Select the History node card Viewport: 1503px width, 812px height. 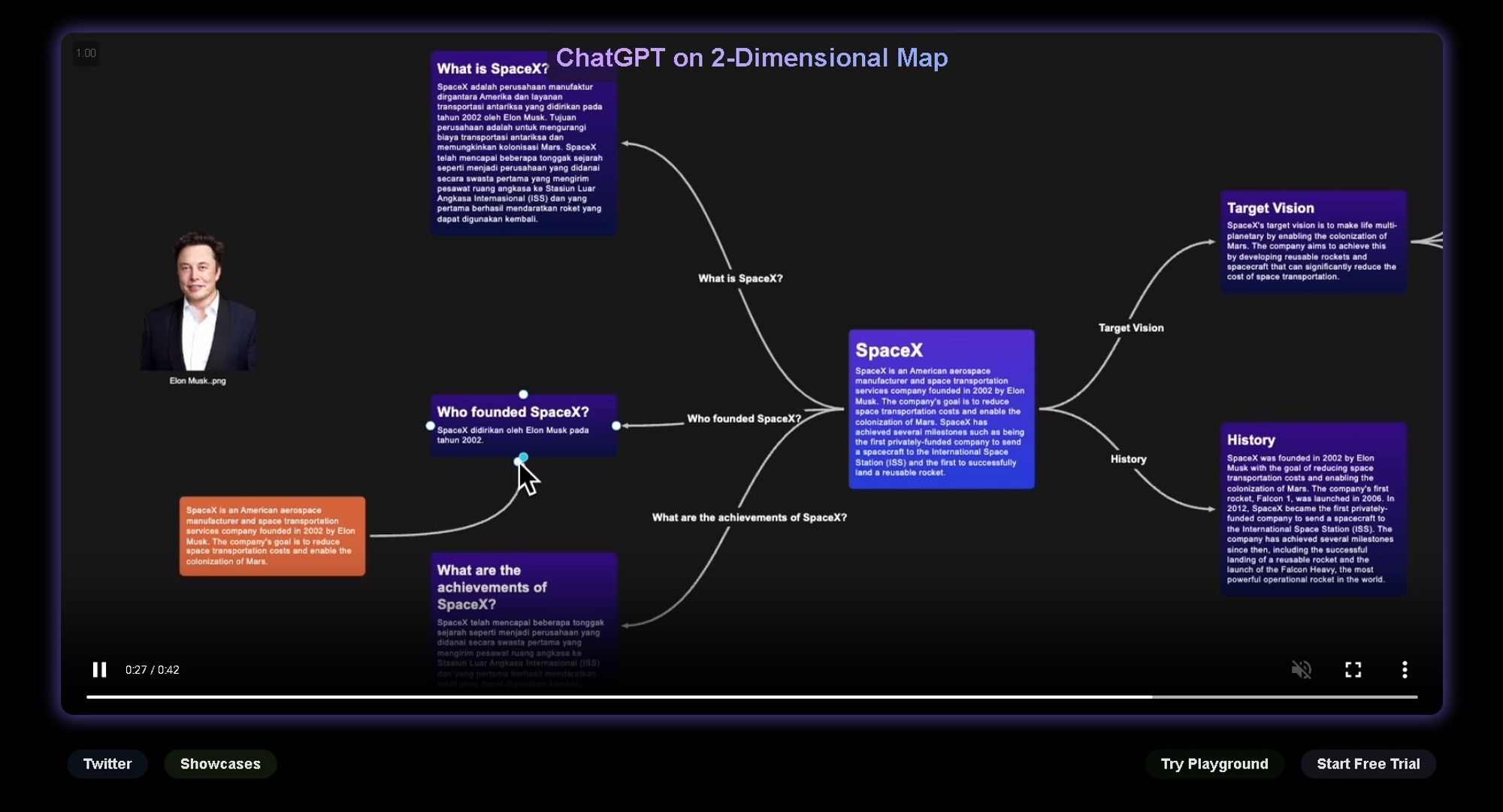(1314, 509)
